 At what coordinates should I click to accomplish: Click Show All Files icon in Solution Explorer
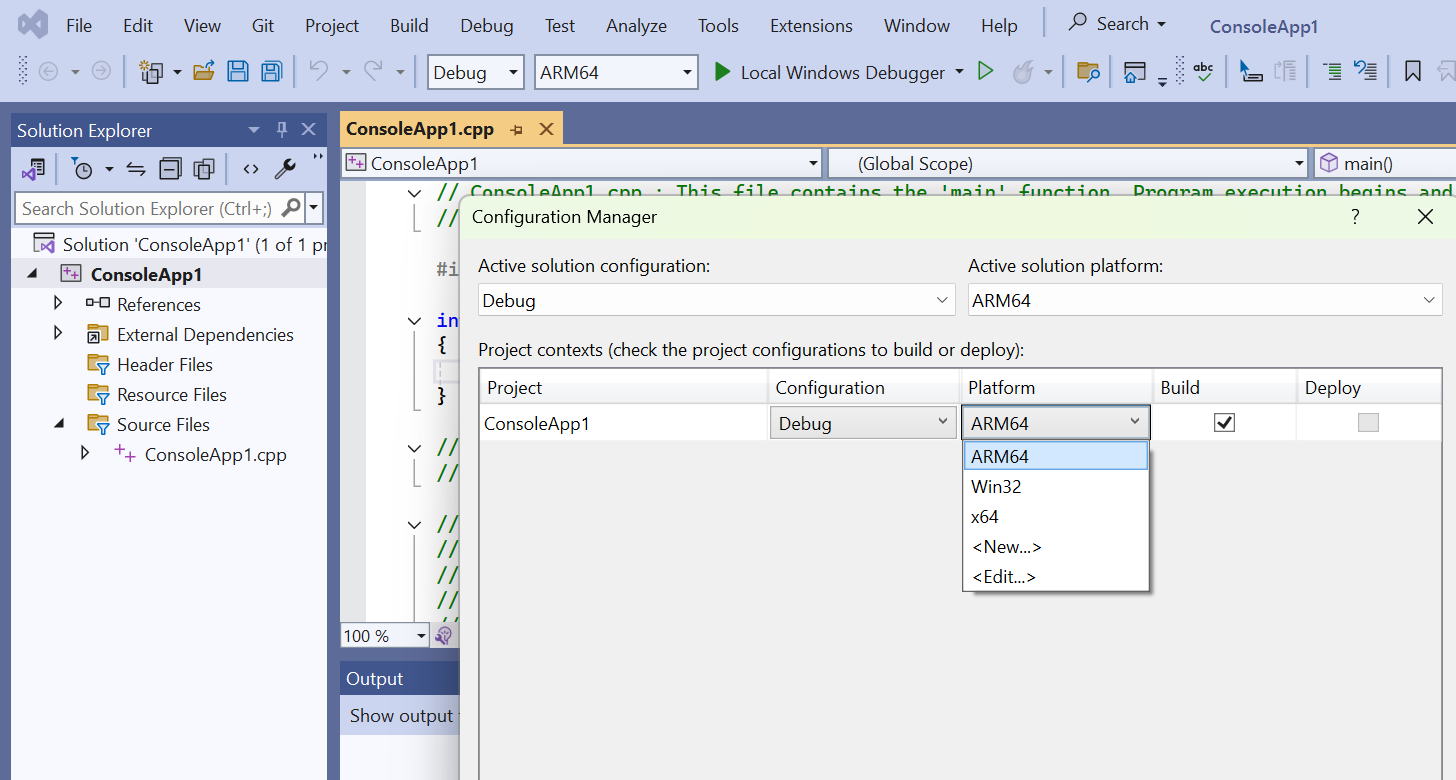coord(205,169)
